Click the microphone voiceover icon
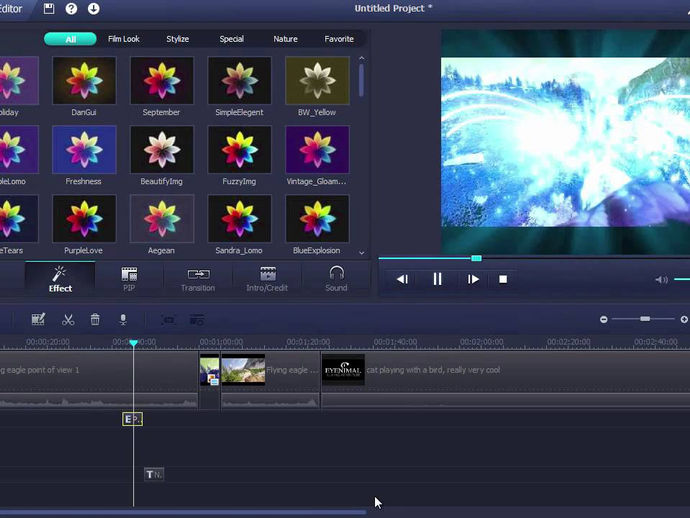 [123, 320]
